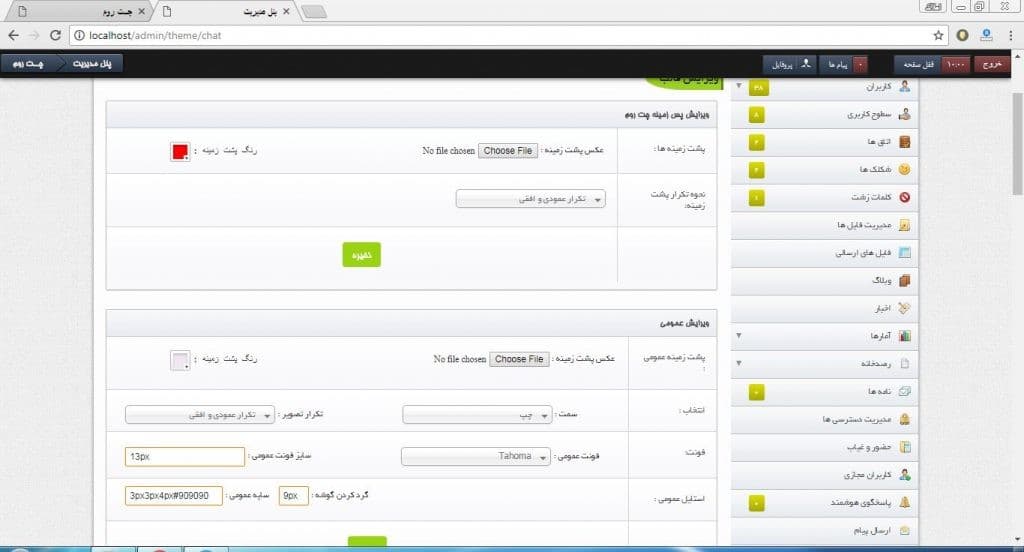Click the Emoticons (شکلک ها) smiley icon
The width and height of the screenshot is (1024, 552).
tap(904, 170)
